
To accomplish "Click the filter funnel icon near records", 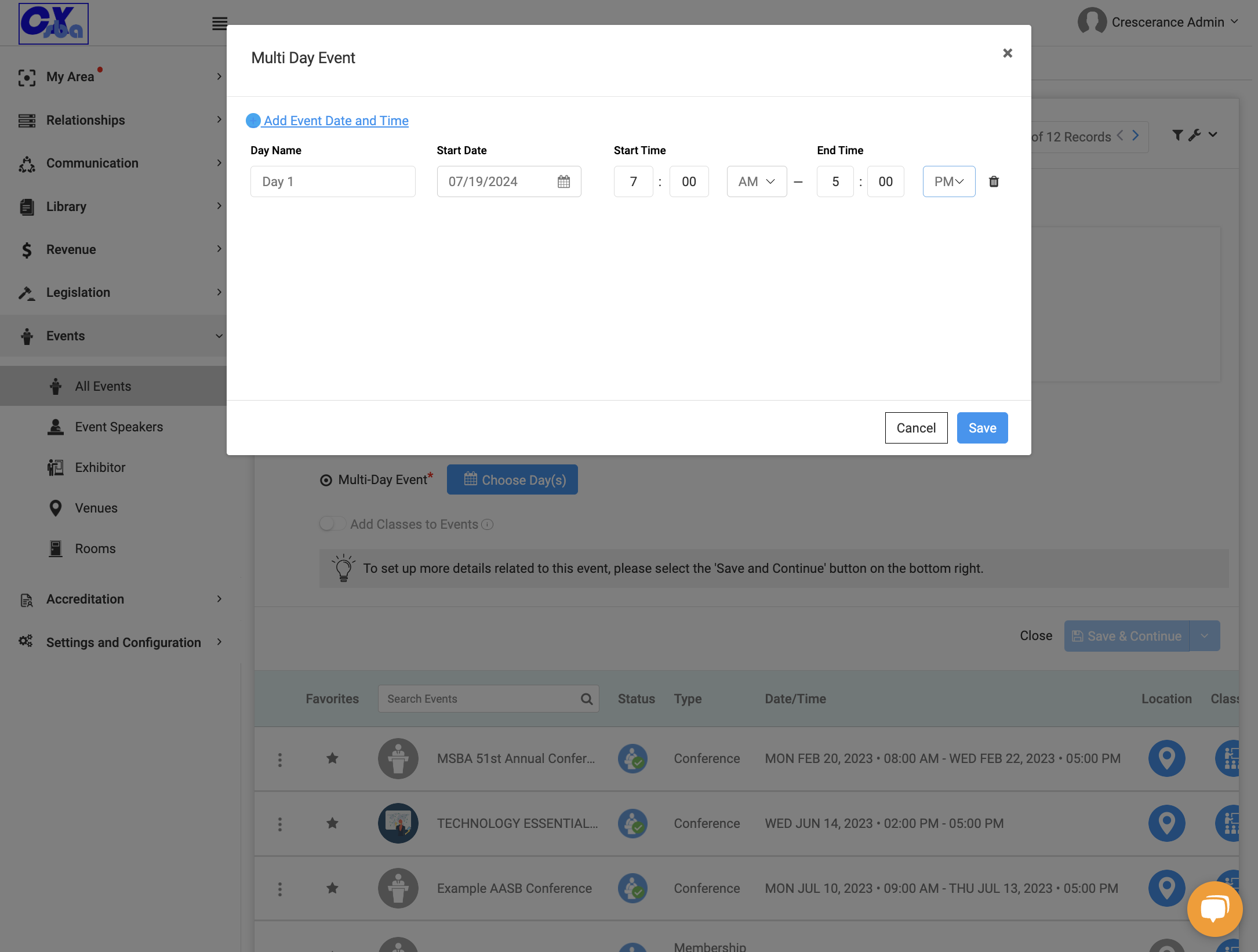I will click(1177, 135).
